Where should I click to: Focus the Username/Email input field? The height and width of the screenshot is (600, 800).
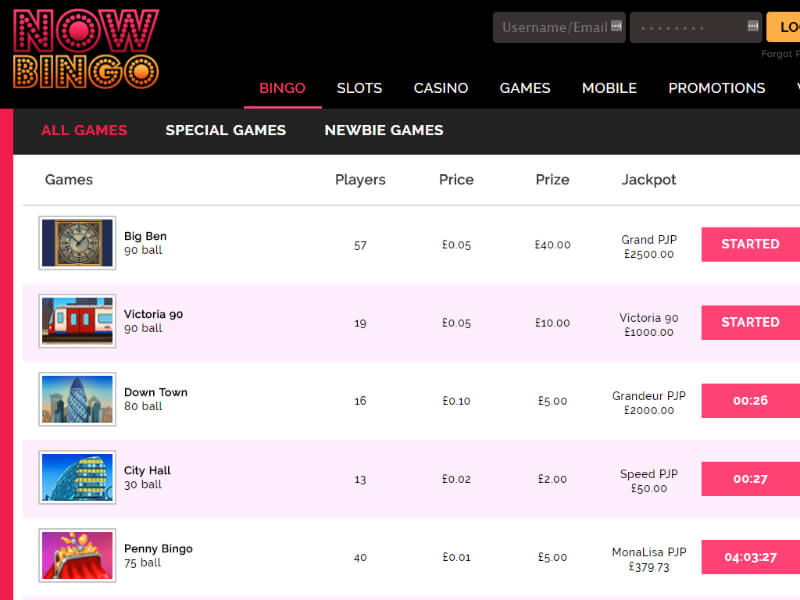click(559, 27)
